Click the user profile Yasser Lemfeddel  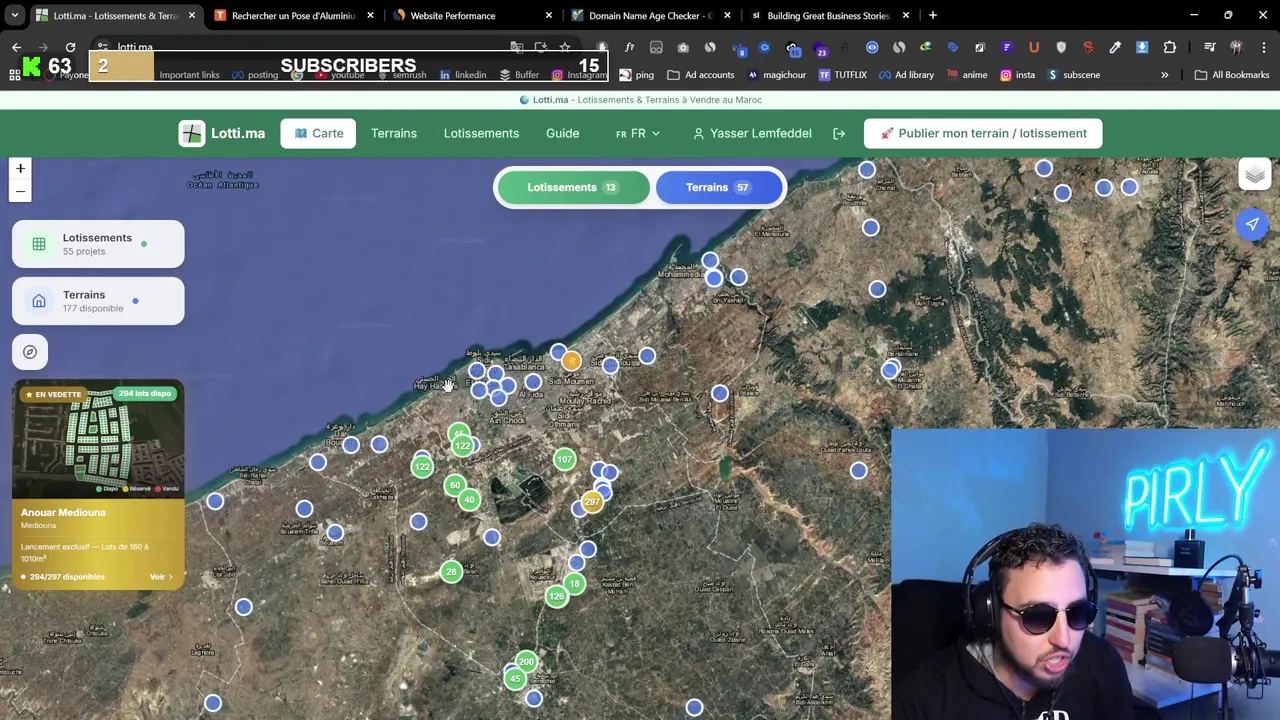[x=752, y=133]
